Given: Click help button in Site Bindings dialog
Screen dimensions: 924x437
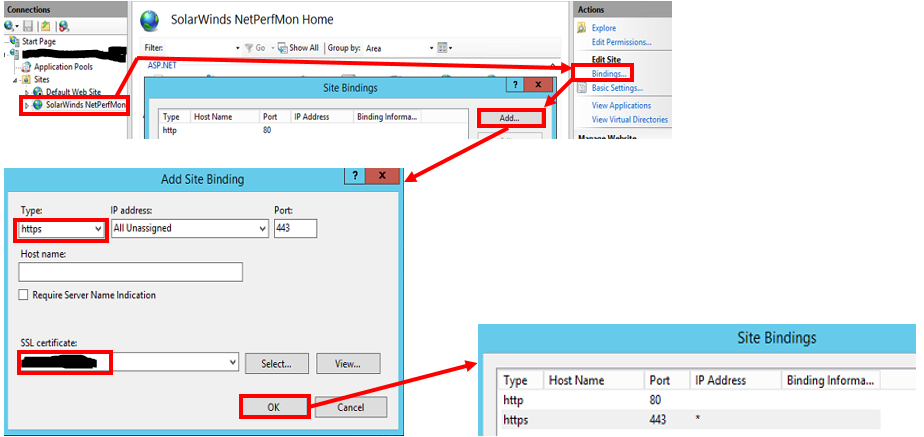Looking at the screenshot, I should click(514, 85).
